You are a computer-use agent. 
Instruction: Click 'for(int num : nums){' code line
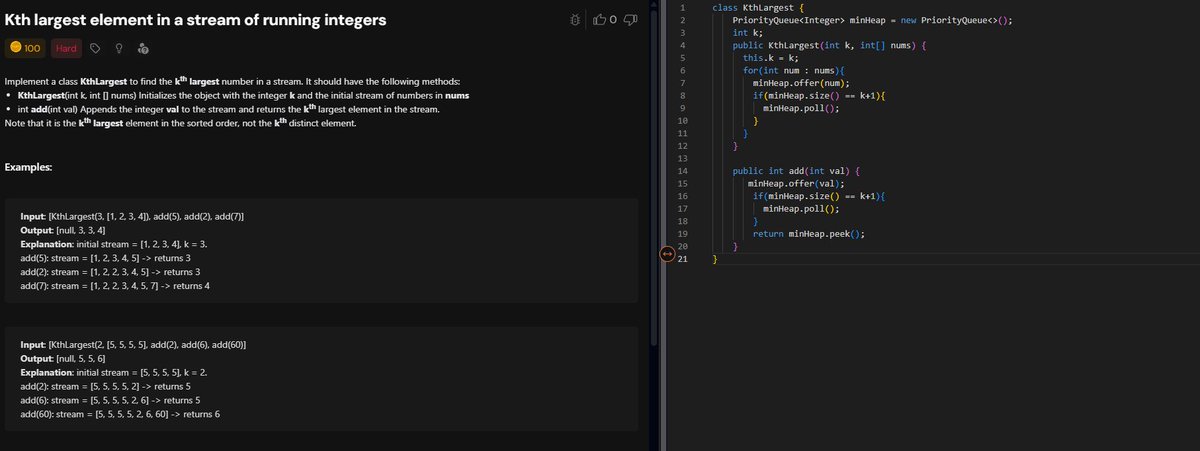[x=795, y=70]
